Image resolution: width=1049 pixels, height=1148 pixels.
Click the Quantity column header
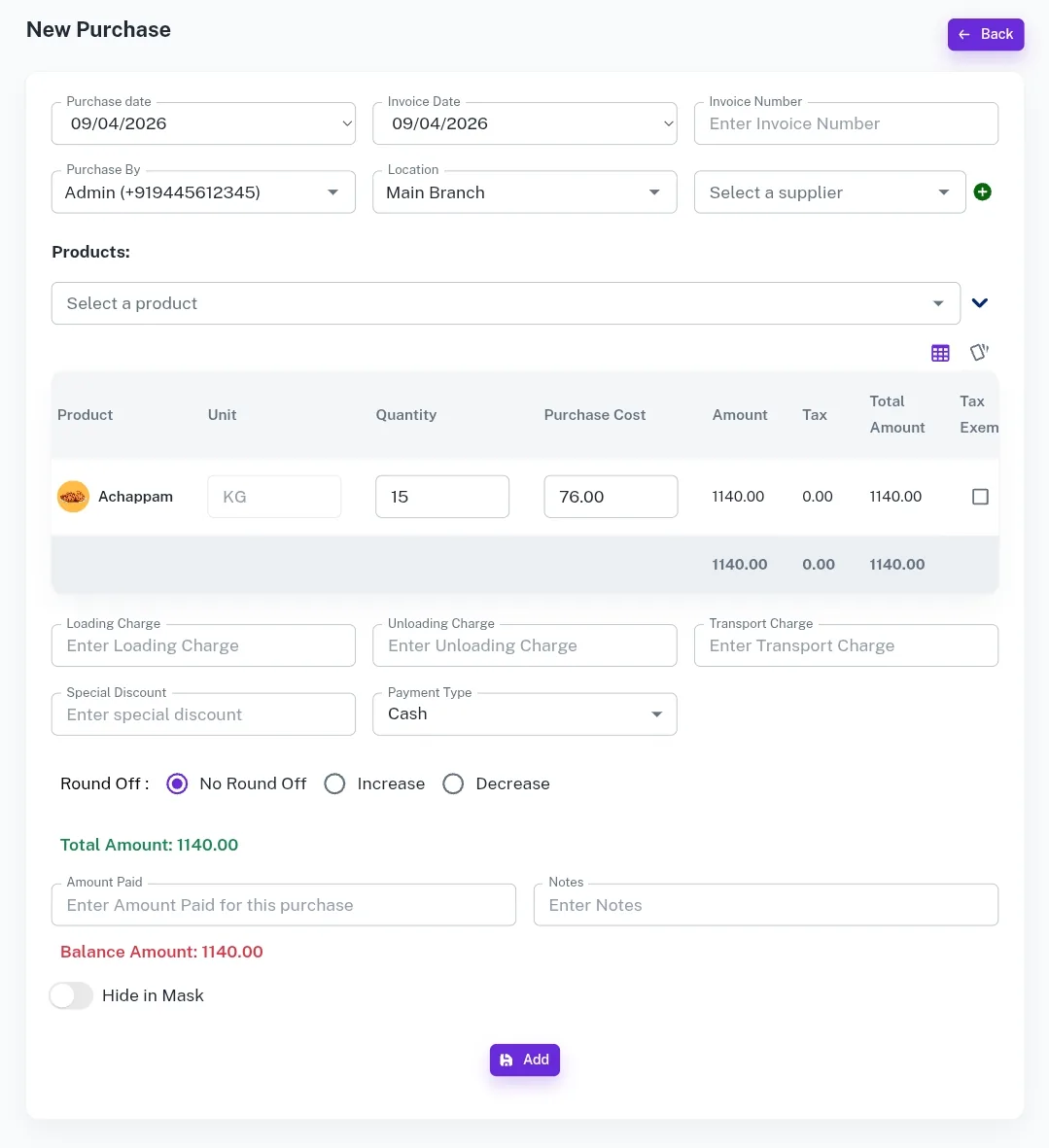406,414
